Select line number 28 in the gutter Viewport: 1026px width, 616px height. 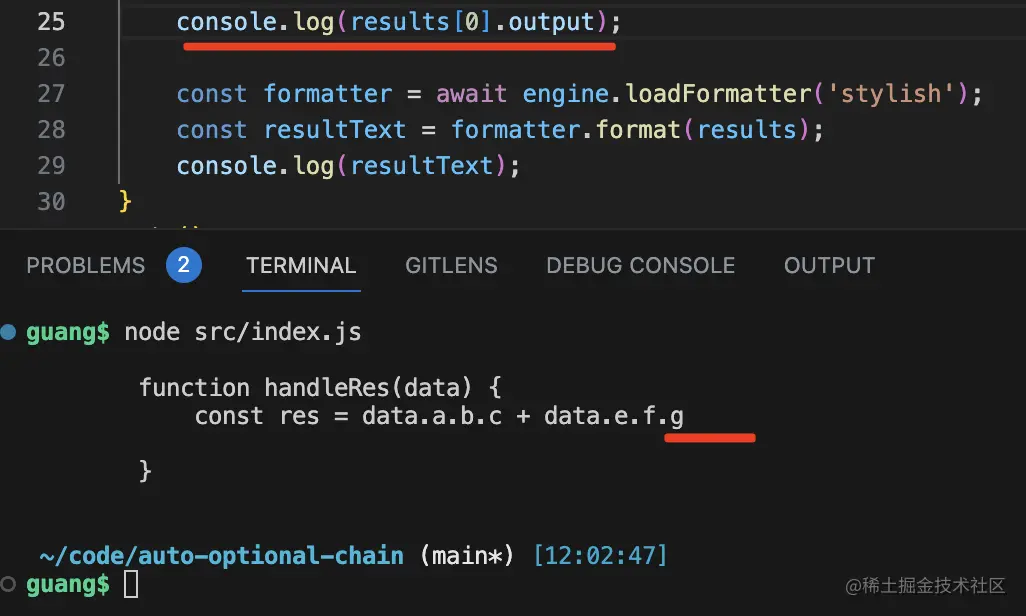click(x=51, y=130)
